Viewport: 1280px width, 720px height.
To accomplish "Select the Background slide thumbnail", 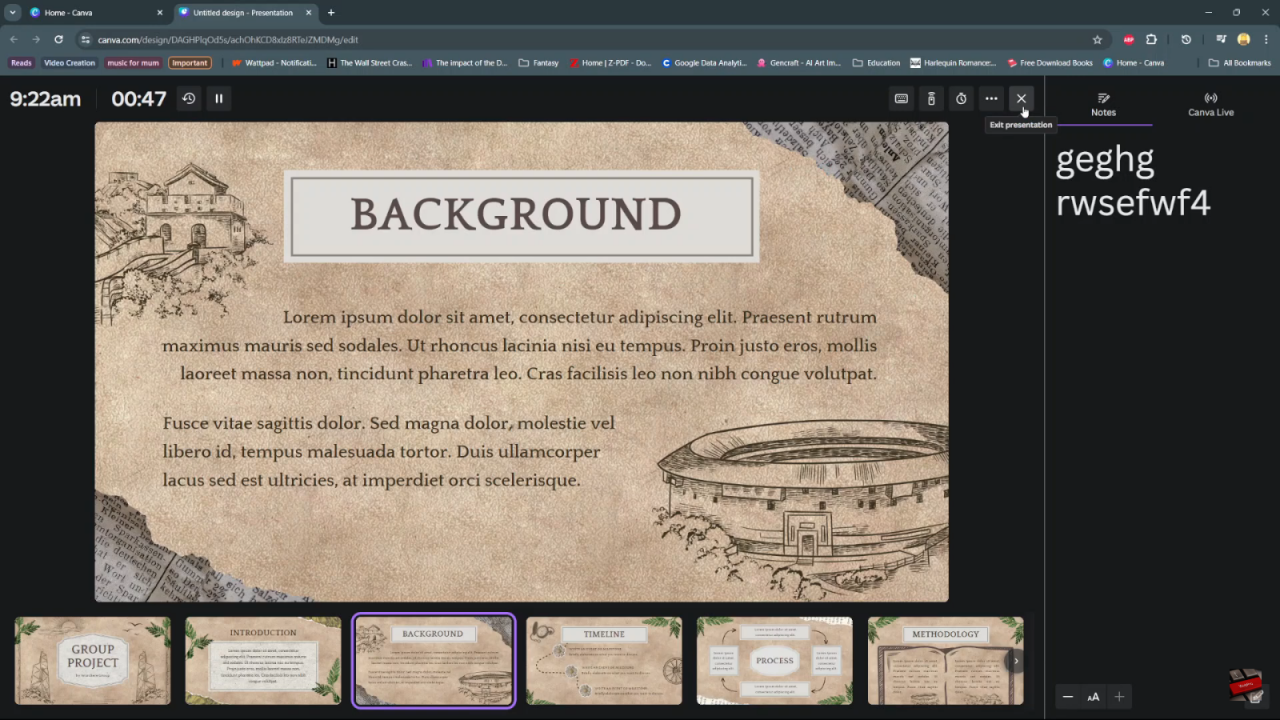I will (x=433, y=660).
